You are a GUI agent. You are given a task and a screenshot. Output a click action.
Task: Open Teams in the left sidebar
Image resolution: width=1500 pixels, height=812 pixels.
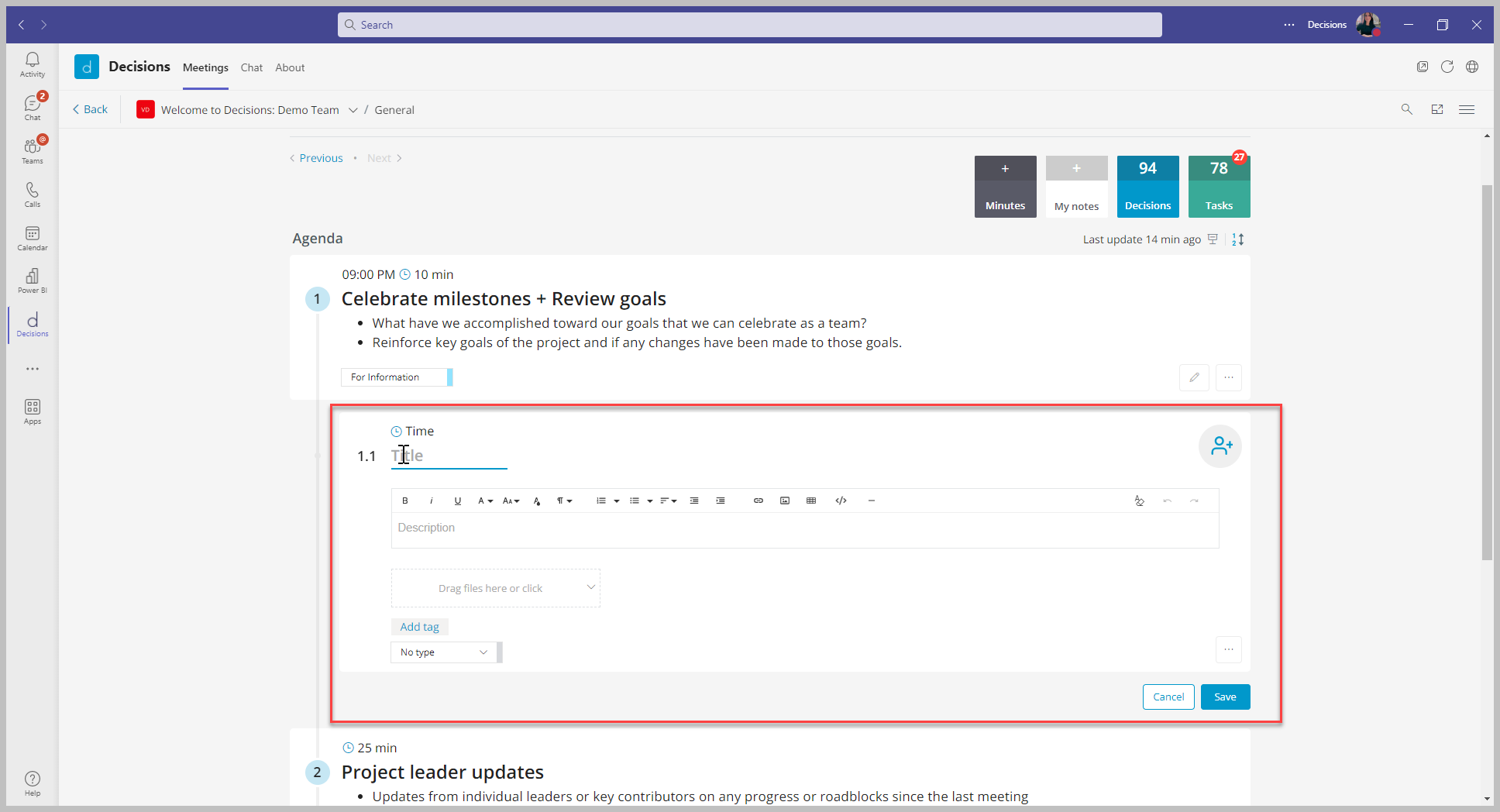(x=33, y=151)
